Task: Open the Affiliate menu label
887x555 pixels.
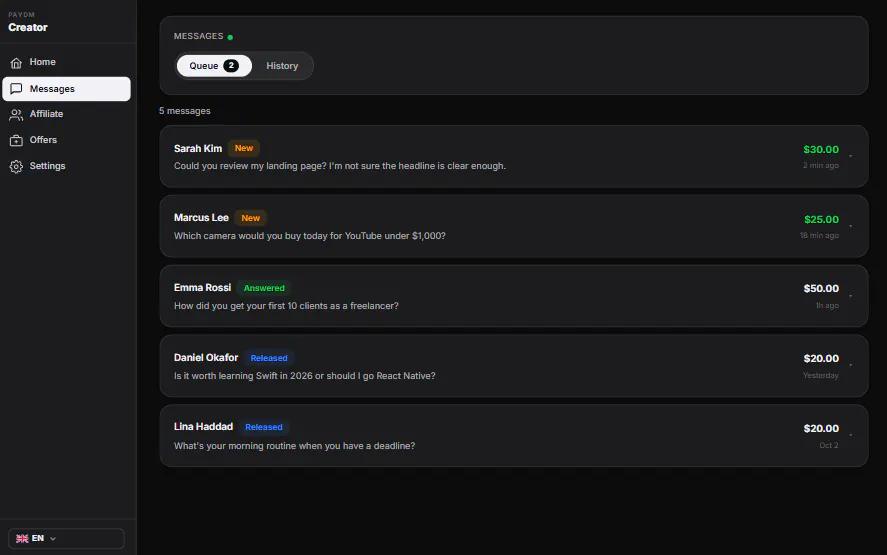Action: [46, 114]
